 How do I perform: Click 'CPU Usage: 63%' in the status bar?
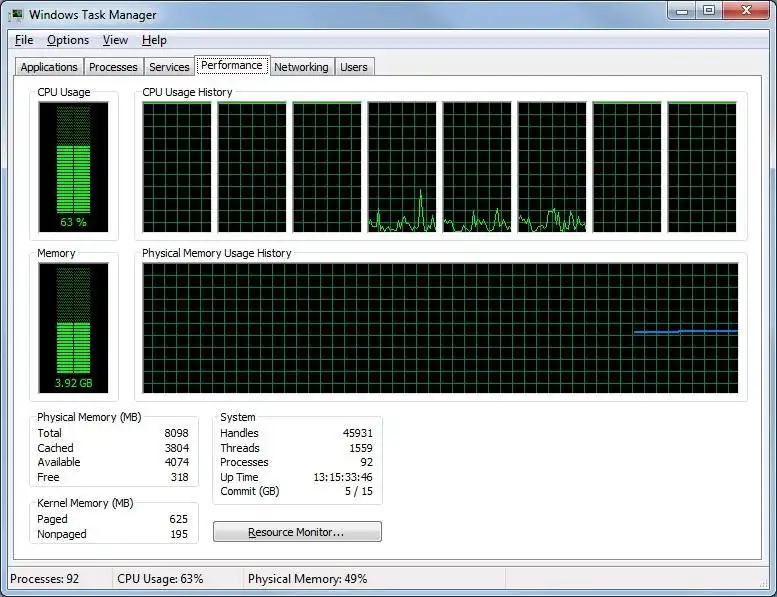coord(160,579)
